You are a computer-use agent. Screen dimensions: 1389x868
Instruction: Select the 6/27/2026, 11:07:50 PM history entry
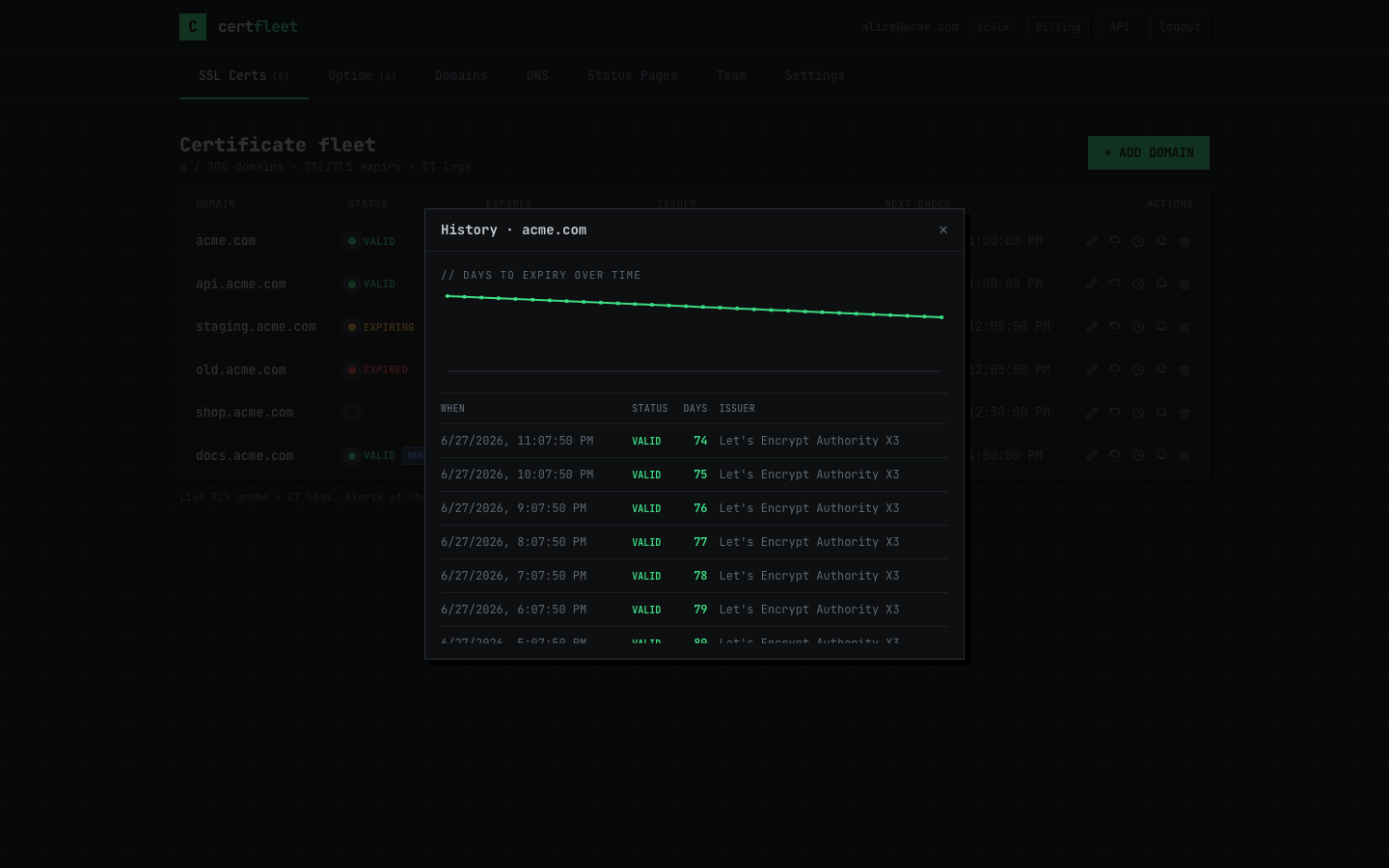point(694,441)
